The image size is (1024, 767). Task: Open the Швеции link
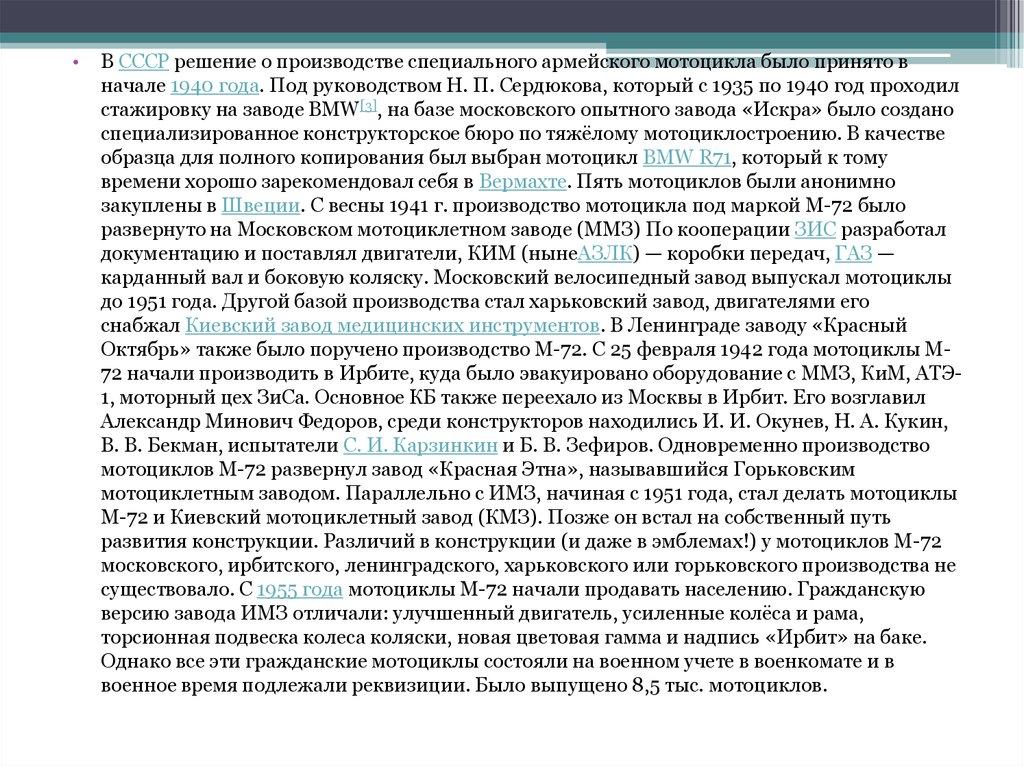tap(259, 206)
